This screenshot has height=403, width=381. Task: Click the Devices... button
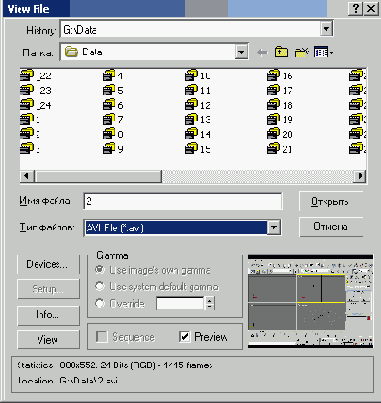coord(48,264)
